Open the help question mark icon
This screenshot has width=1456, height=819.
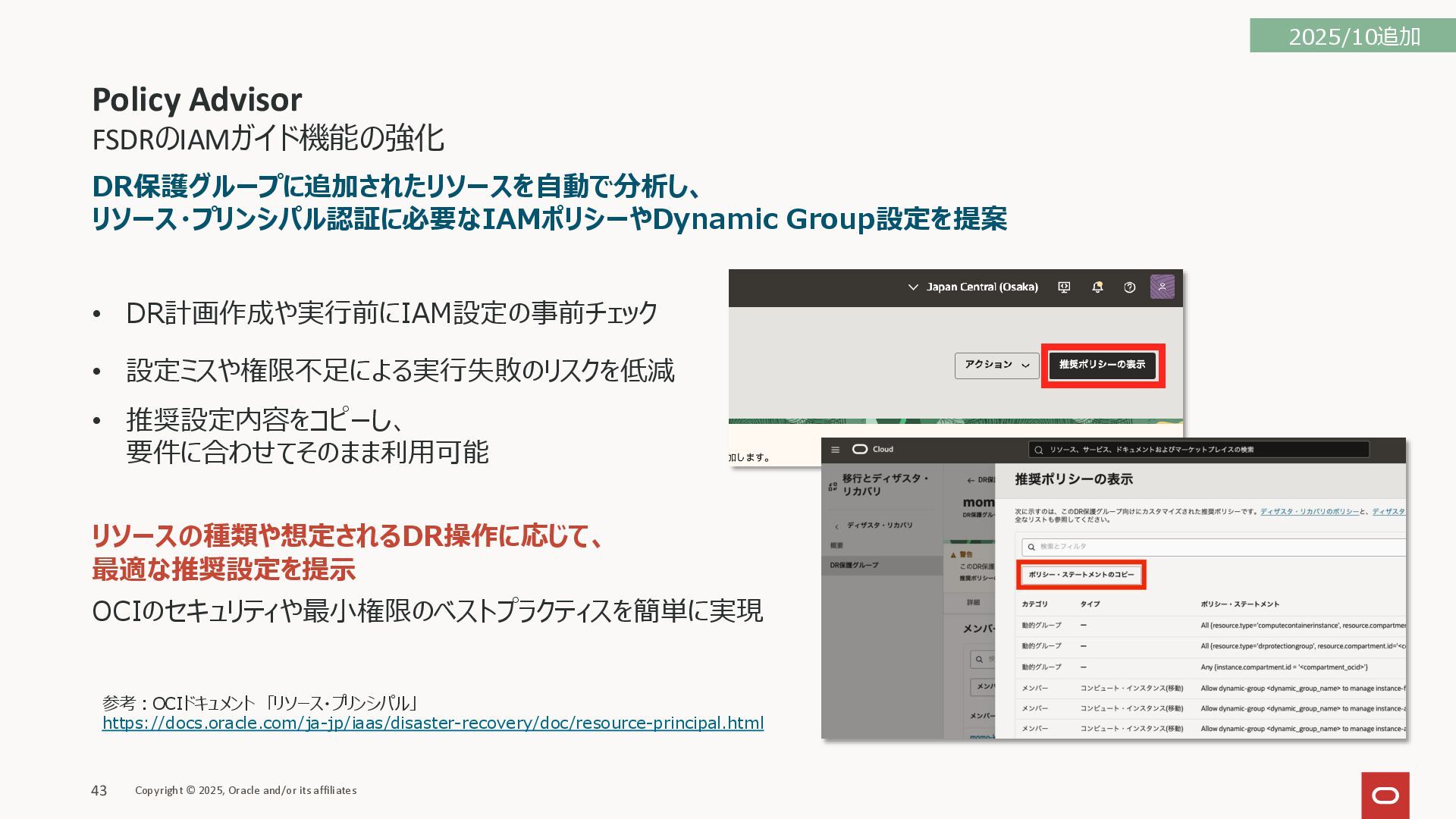click(x=1129, y=287)
